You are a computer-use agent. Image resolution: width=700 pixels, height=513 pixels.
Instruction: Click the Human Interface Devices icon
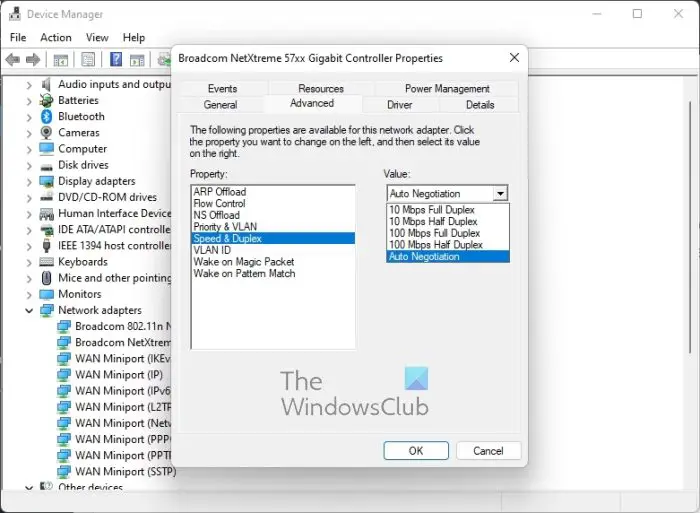point(46,214)
